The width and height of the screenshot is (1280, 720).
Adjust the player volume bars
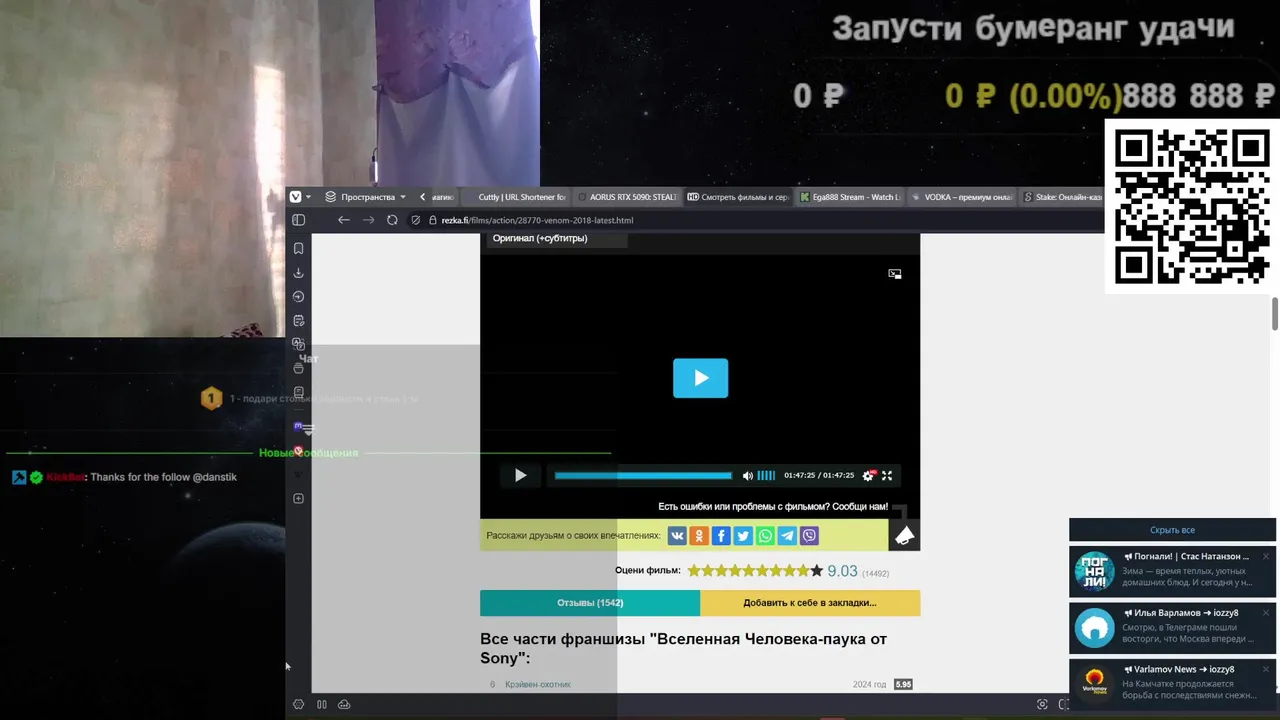click(766, 476)
